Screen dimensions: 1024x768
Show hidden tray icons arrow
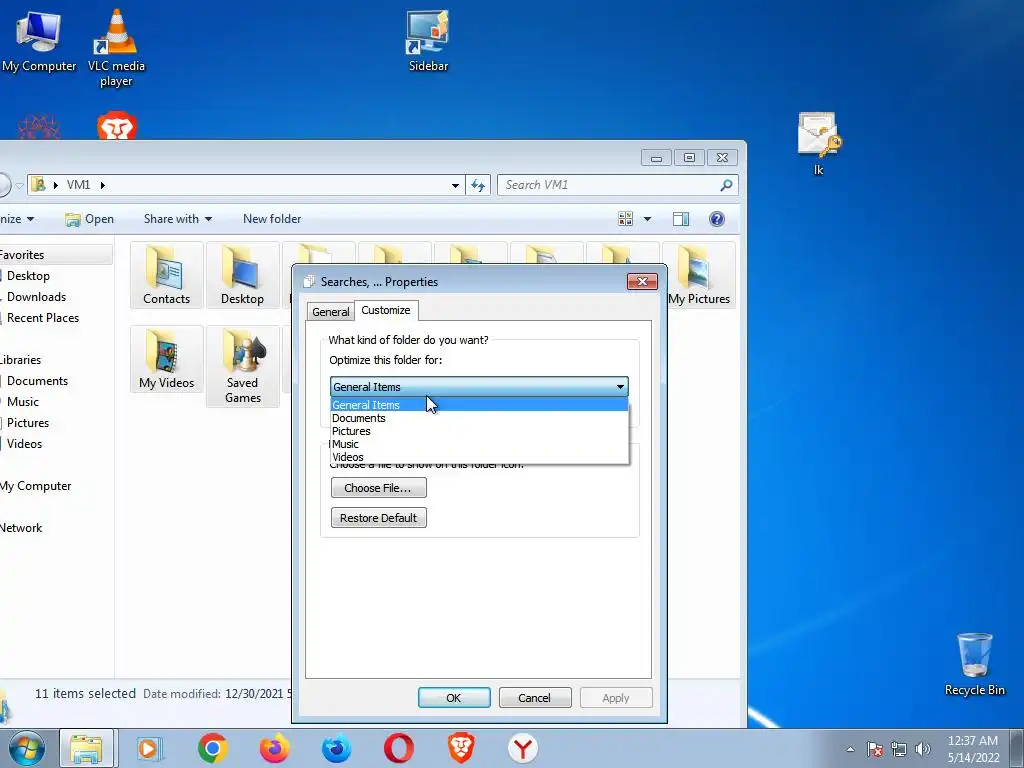click(x=850, y=749)
